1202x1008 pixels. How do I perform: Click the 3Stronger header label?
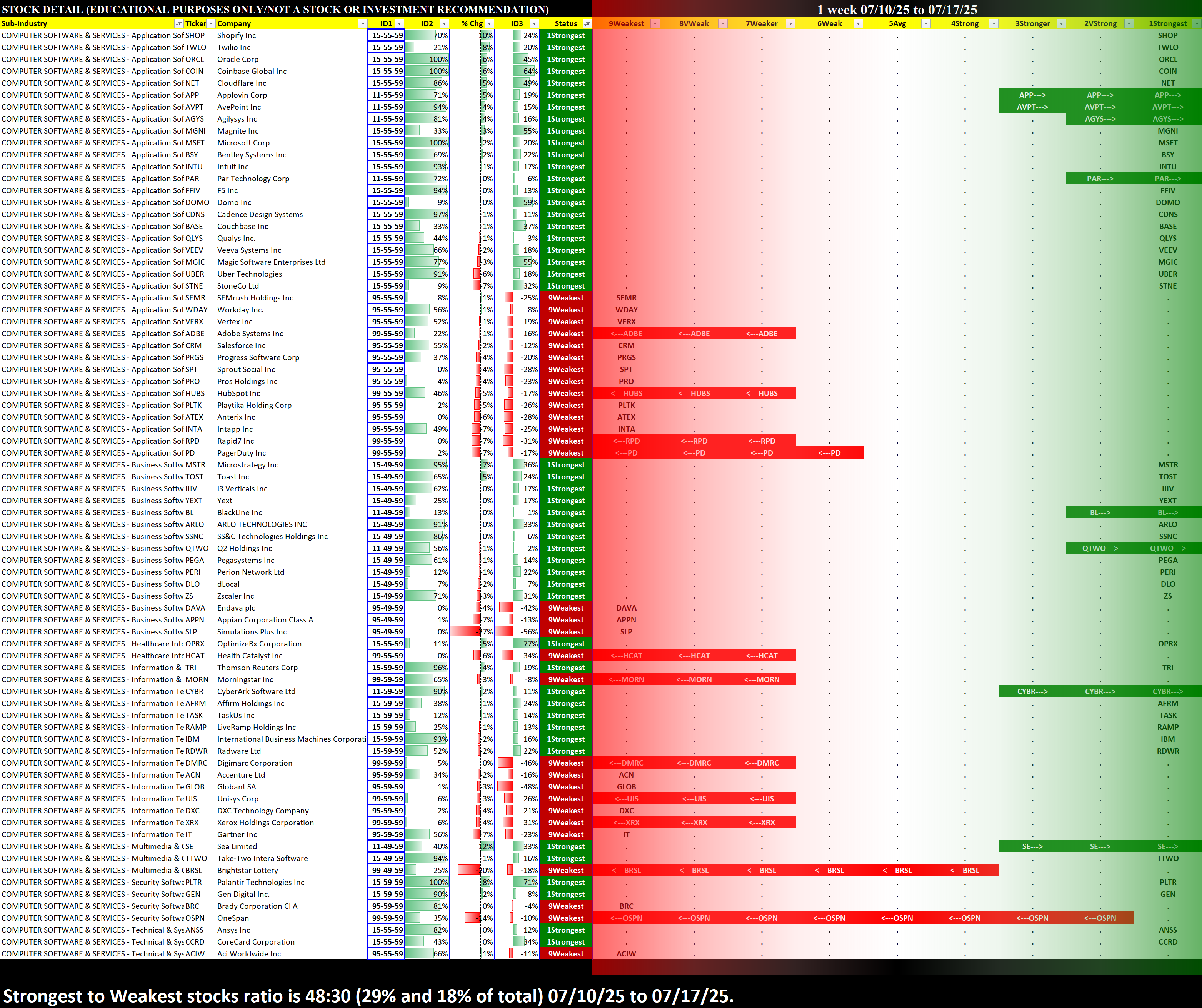[1032, 23]
